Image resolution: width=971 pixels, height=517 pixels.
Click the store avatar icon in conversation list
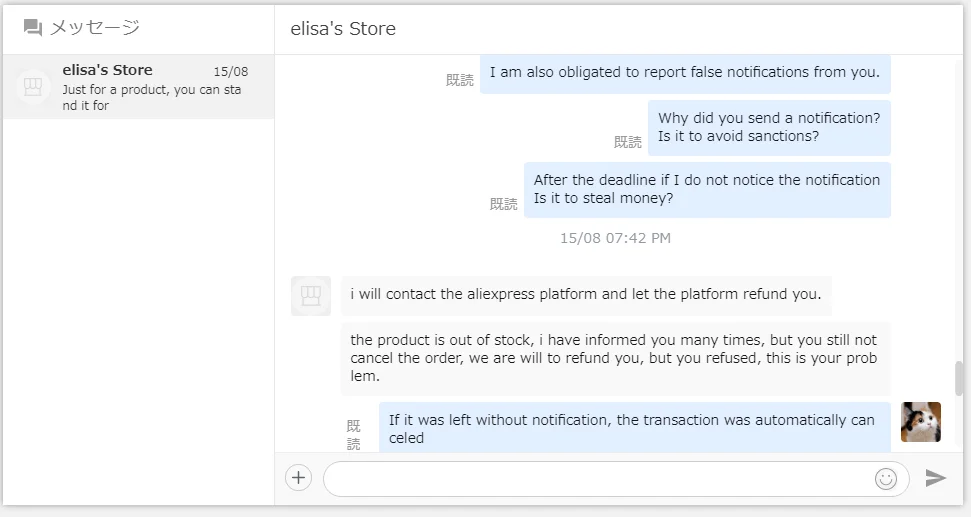[x=34, y=87]
